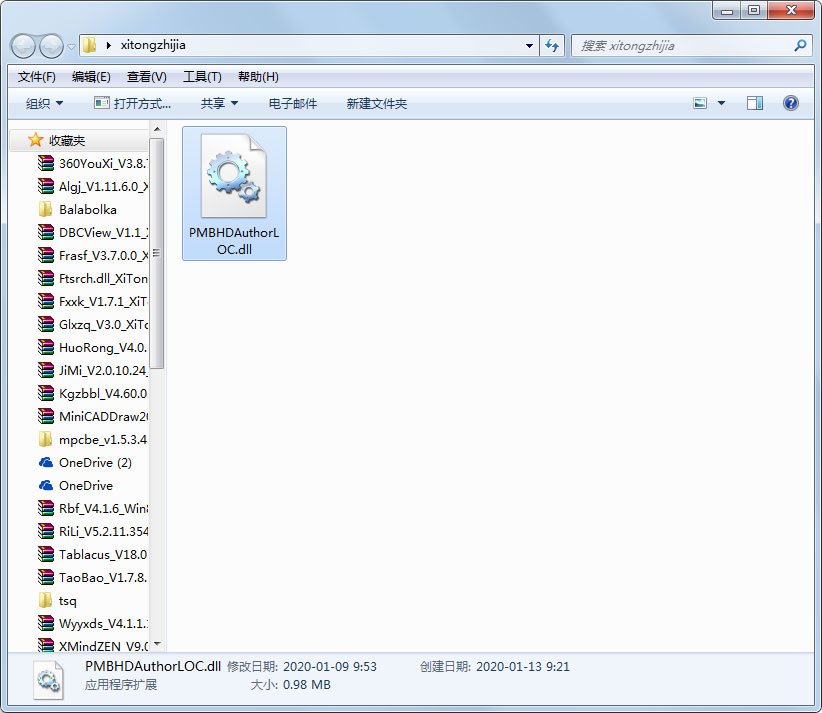Open the address bar history dropdown
Image resolution: width=822 pixels, height=713 pixels.
529,46
